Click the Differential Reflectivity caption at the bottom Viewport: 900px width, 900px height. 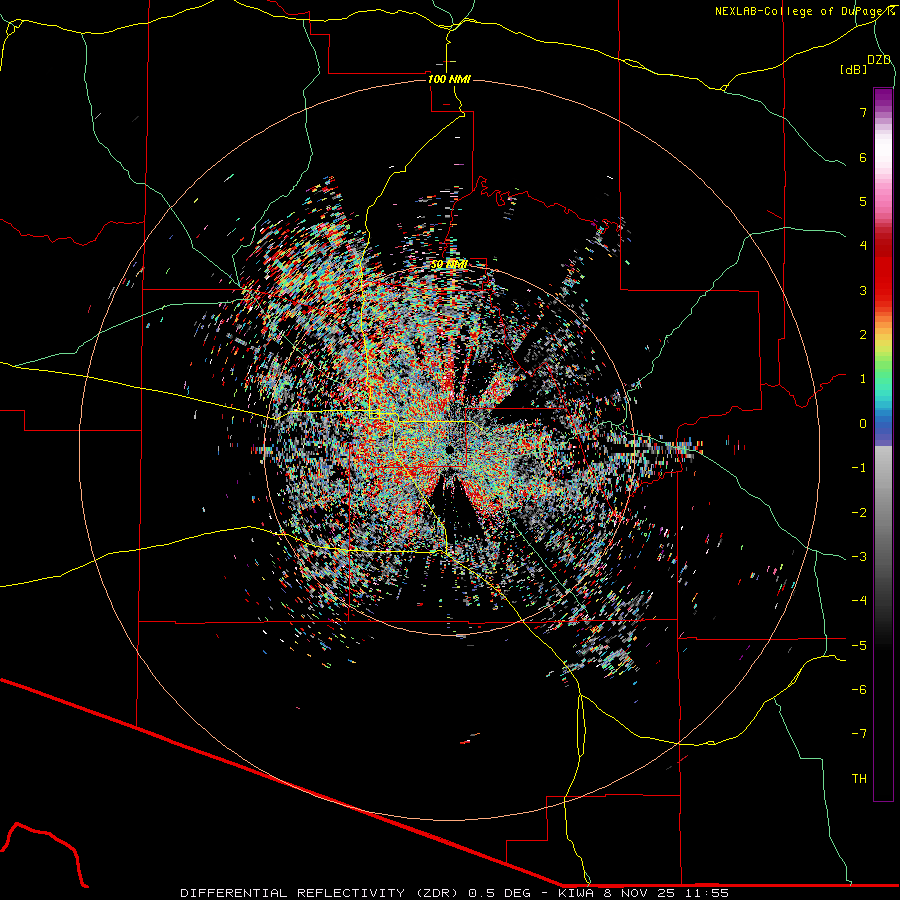coord(454,893)
